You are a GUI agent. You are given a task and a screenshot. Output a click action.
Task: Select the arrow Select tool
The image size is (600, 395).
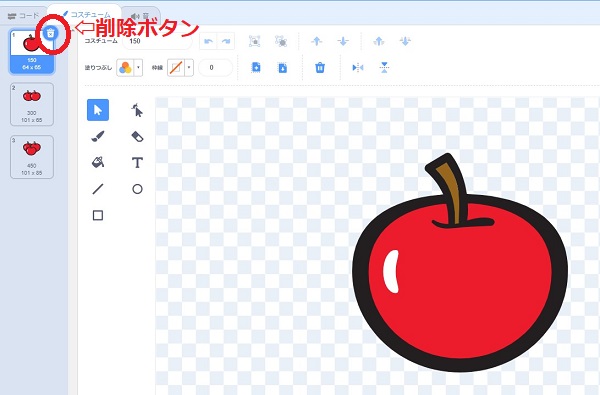click(x=98, y=110)
